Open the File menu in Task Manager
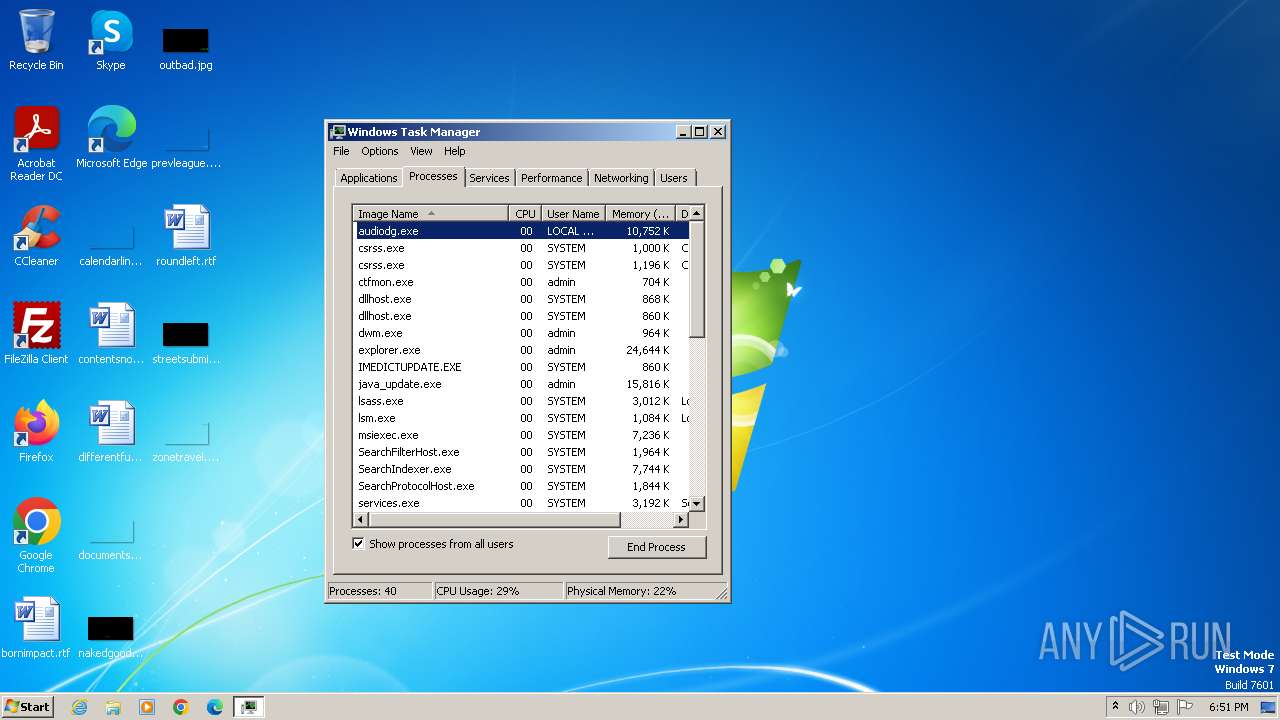1280x720 pixels. pyautogui.click(x=341, y=151)
